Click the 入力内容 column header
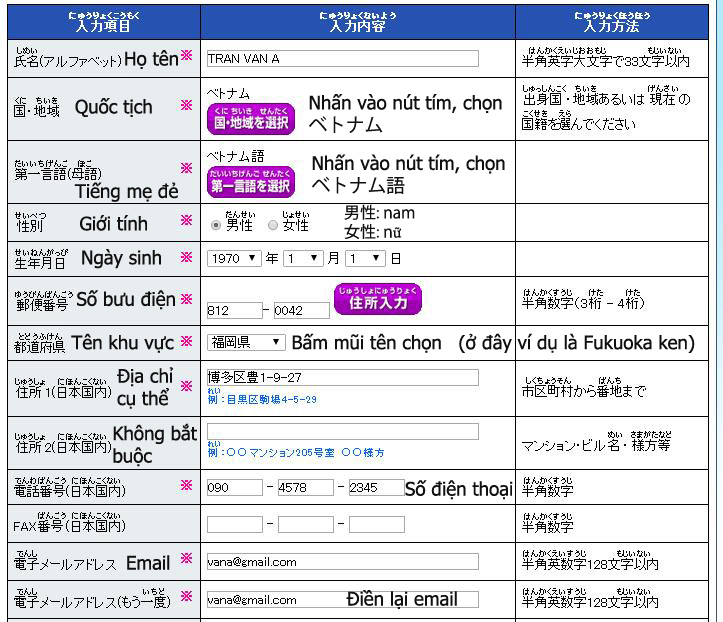 pos(358,22)
